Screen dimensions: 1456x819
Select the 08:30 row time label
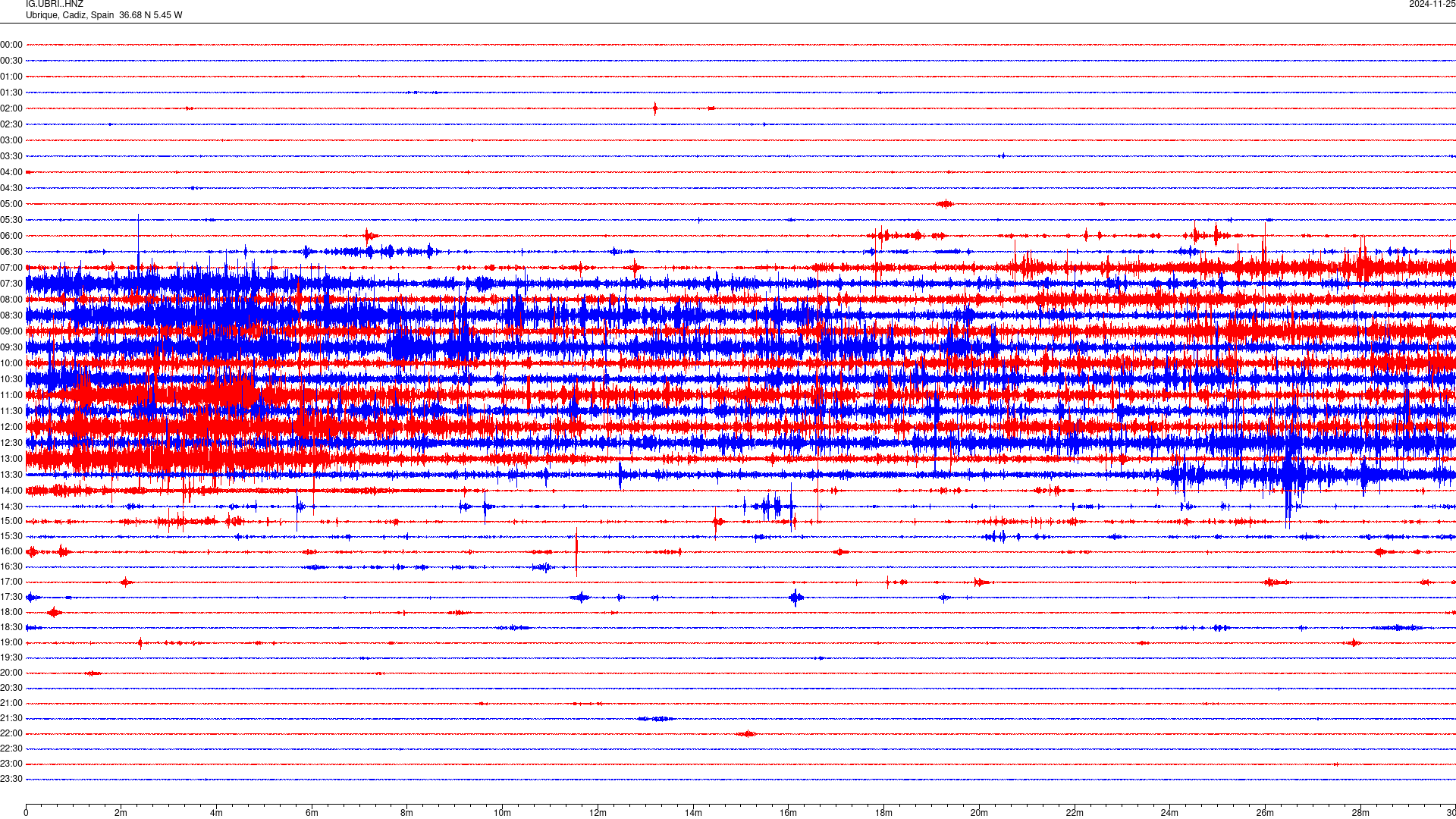coord(11,315)
